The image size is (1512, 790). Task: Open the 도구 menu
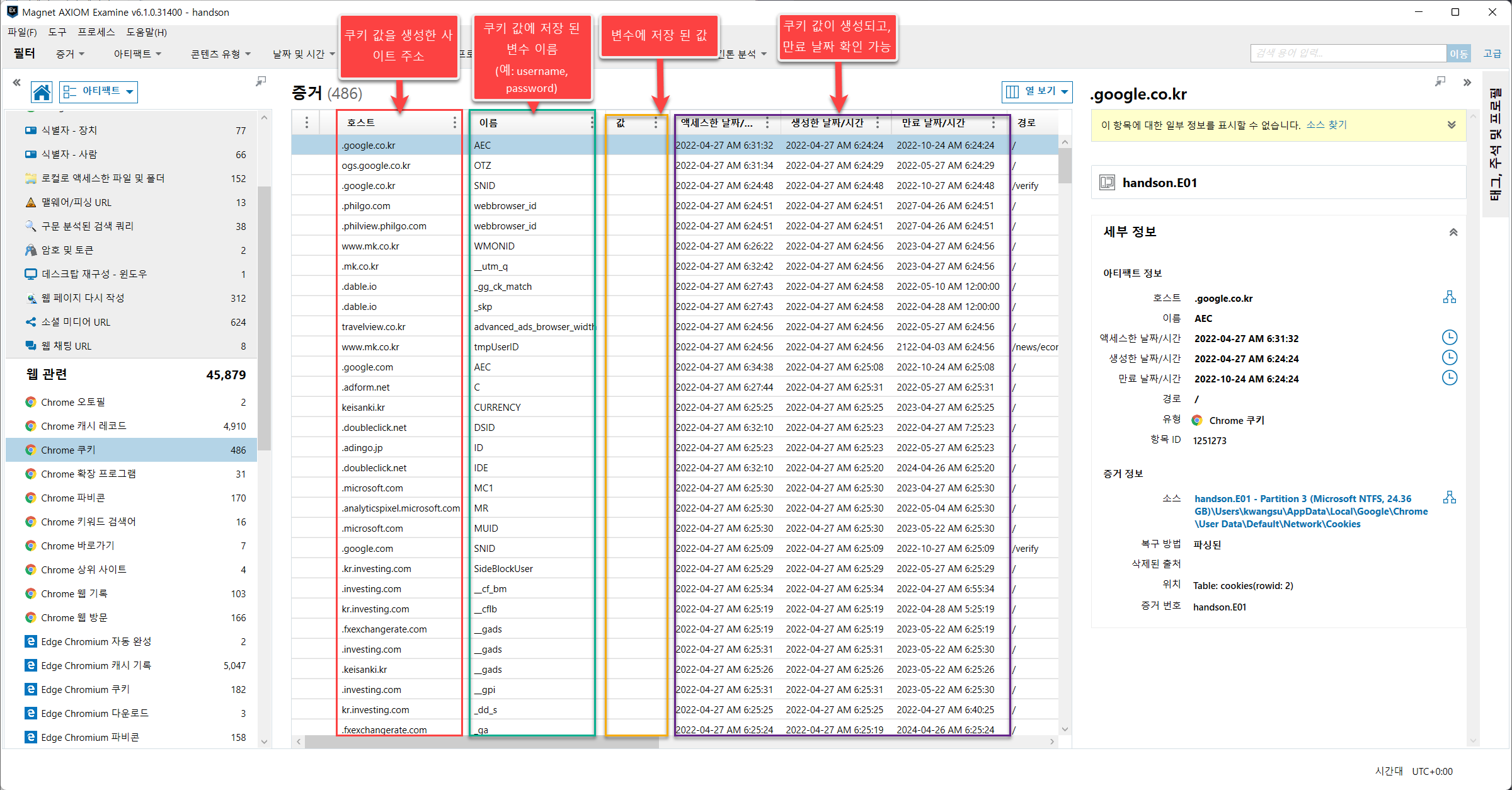coord(57,32)
